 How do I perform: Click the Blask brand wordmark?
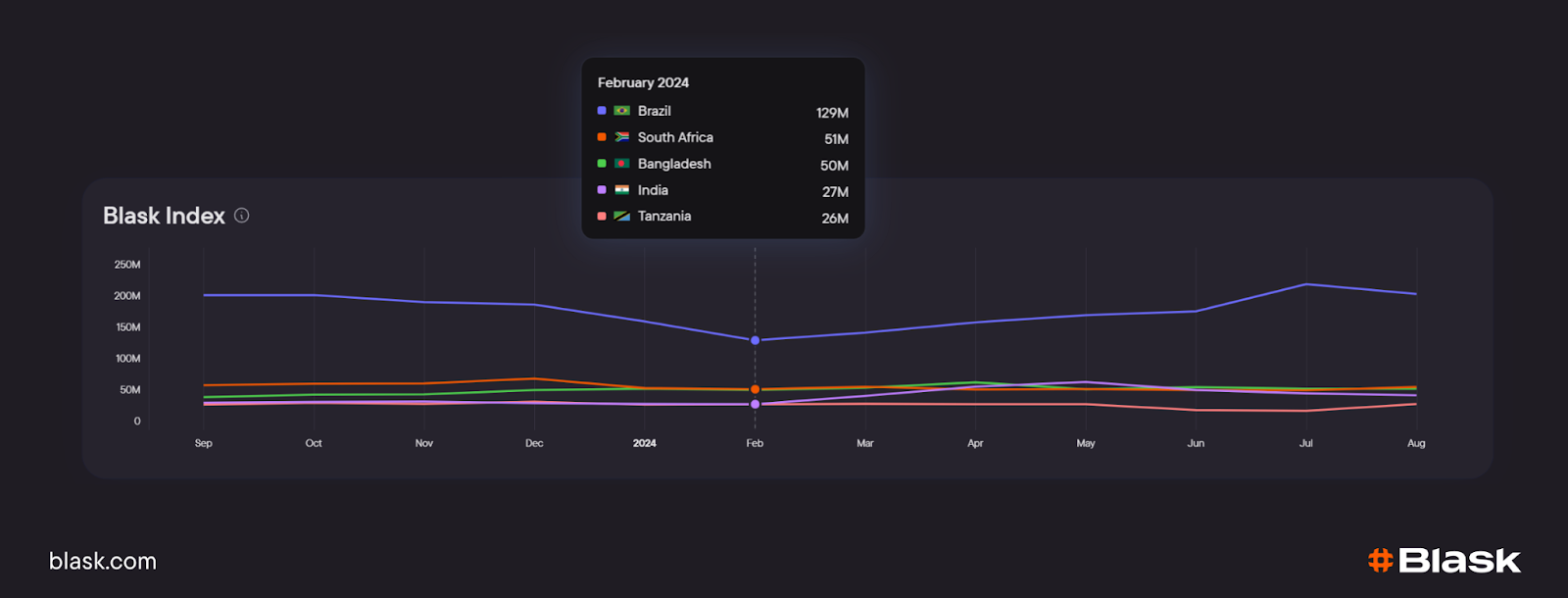click(x=1459, y=561)
